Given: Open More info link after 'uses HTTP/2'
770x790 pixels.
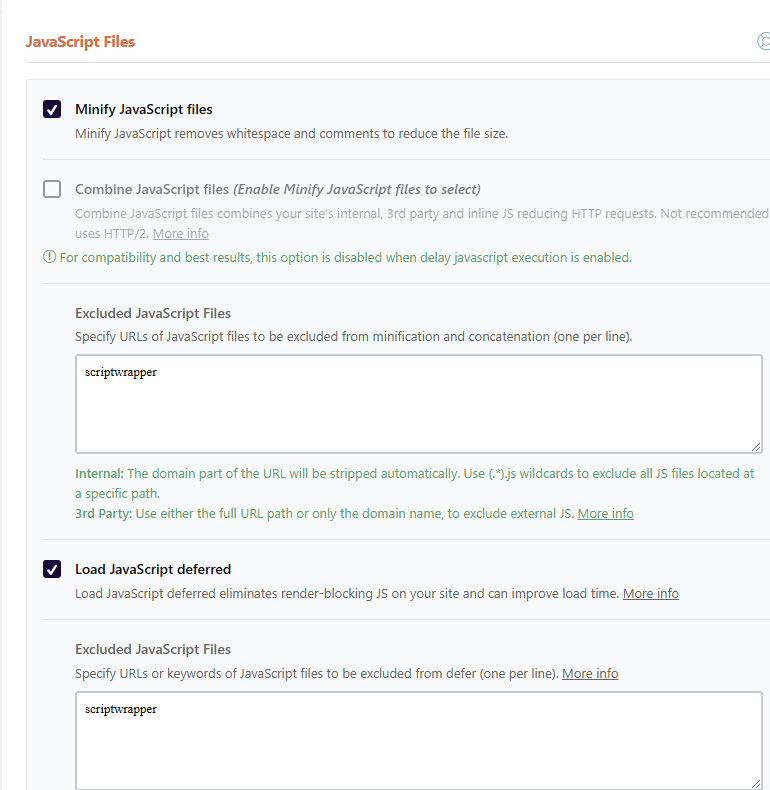Looking at the screenshot, I should pyautogui.click(x=180, y=233).
